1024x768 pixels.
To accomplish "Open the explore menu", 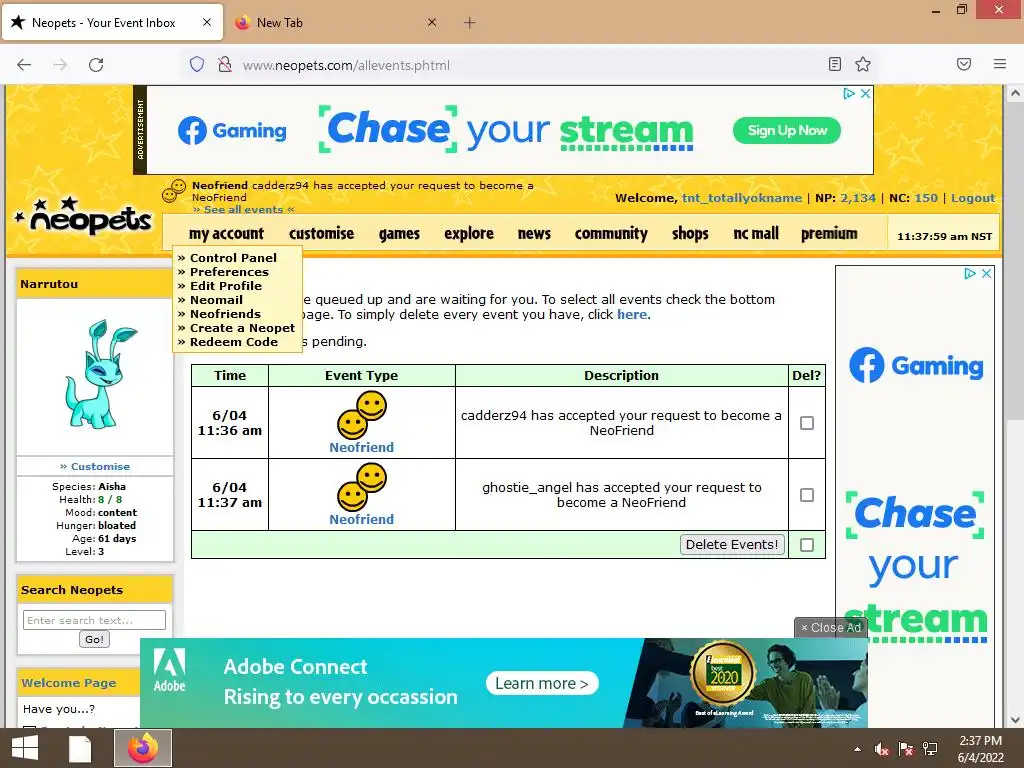I will [469, 234].
